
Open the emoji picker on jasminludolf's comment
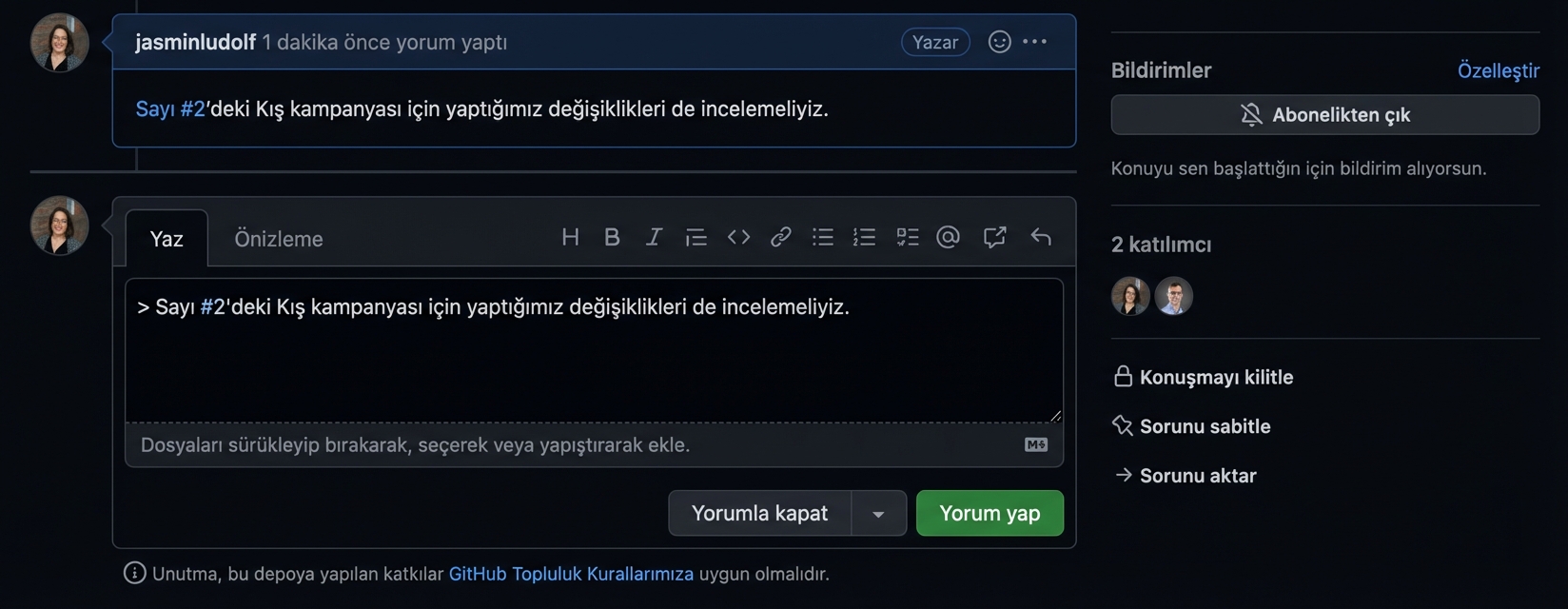(x=997, y=42)
